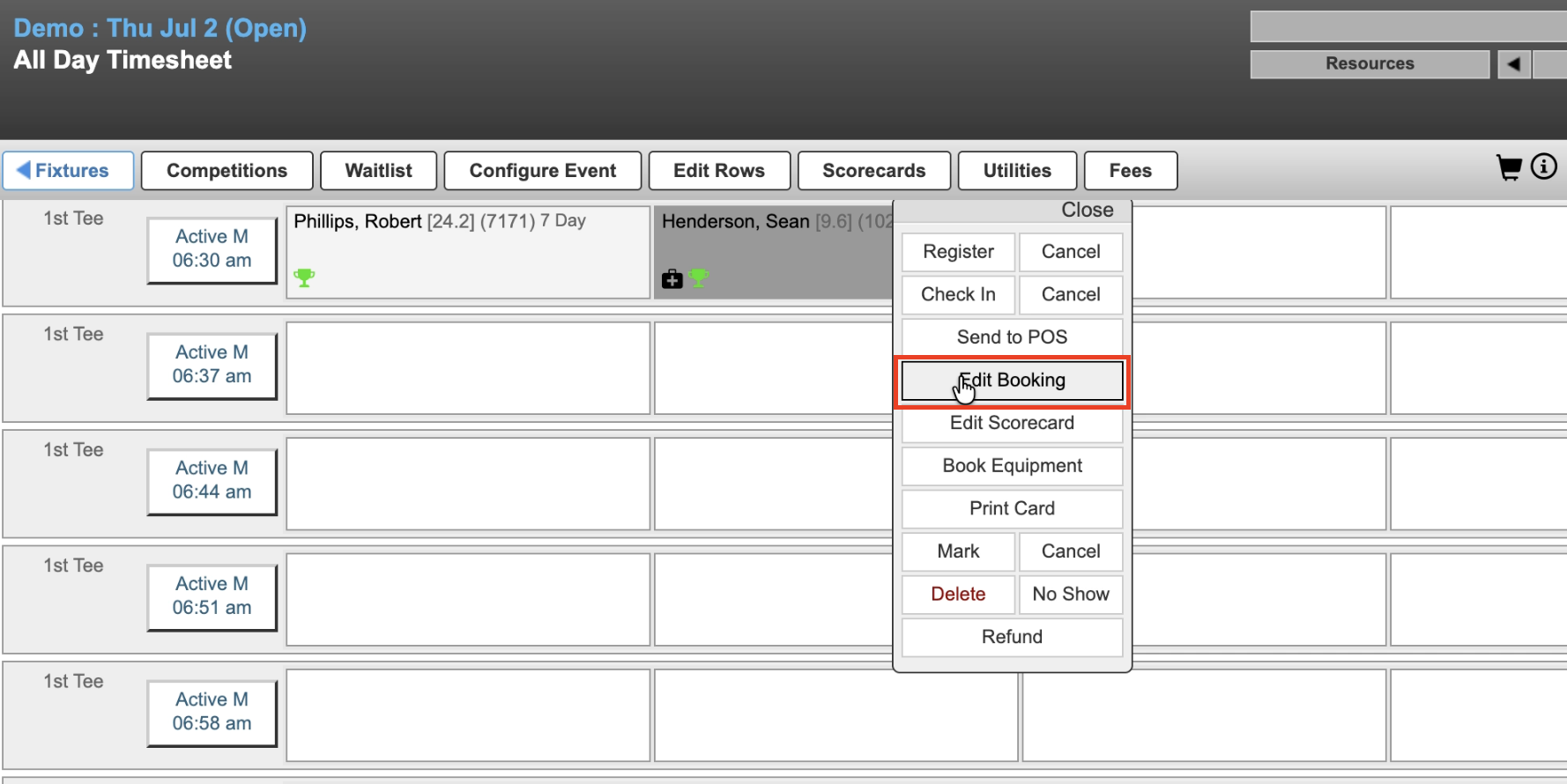Choose Book Equipment
The width and height of the screenshot is (1567, 784).
point(1012,466)
